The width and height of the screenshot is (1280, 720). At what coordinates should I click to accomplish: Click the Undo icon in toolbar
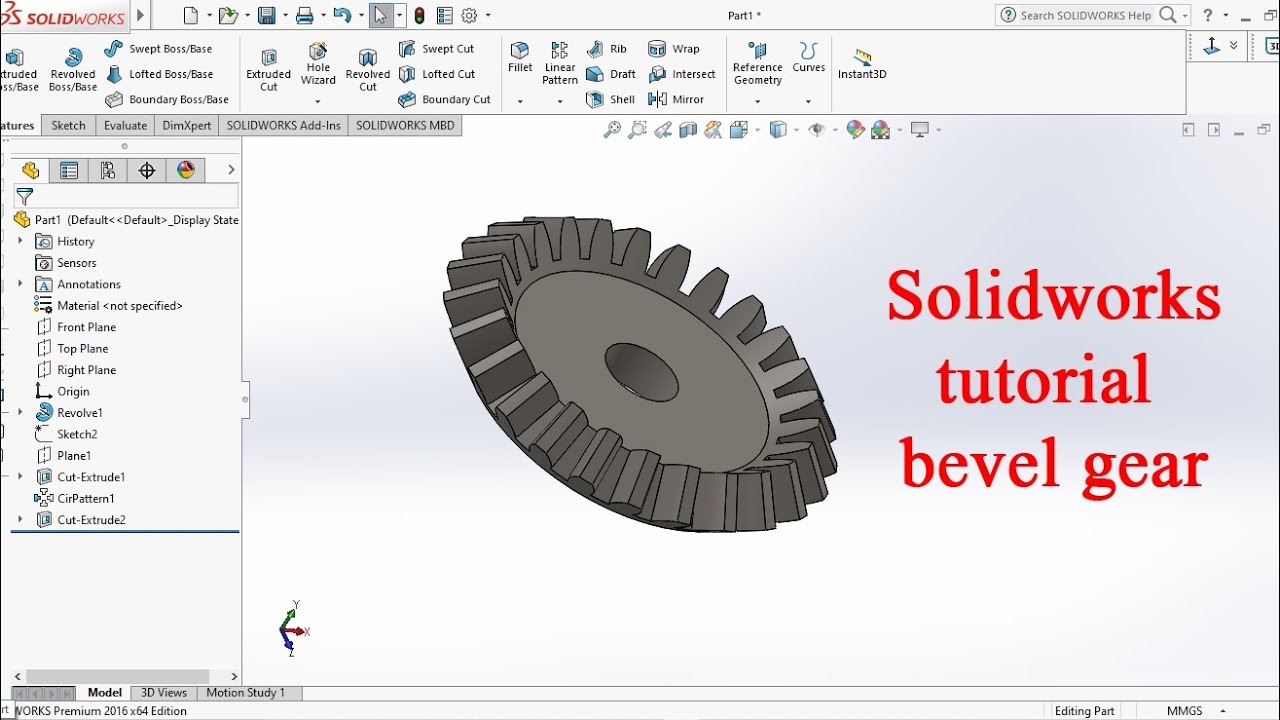342,16
